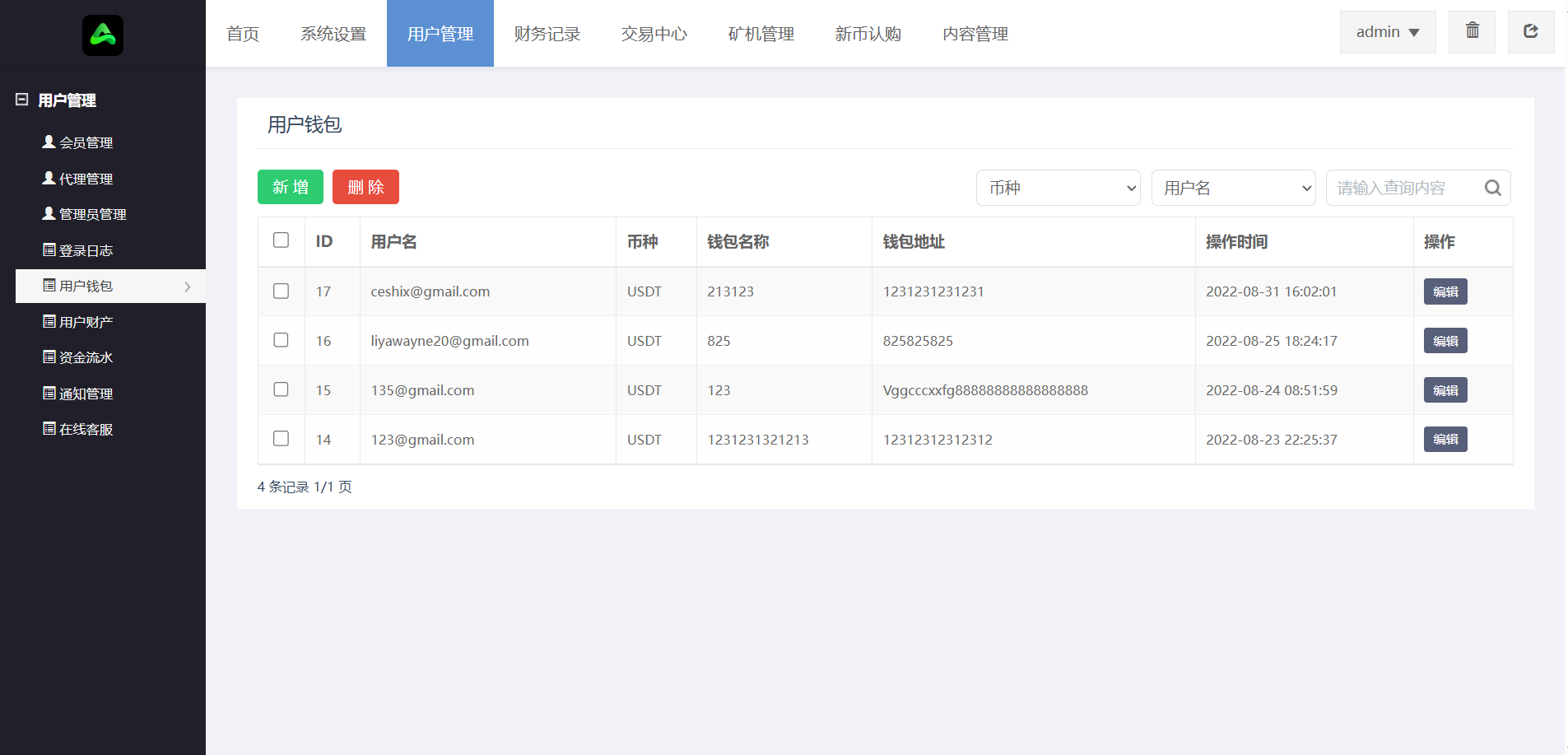The width and height of the screenshot is (1568, 755).
Task: Click the search magnifier icon
Action: (1492, 188)
